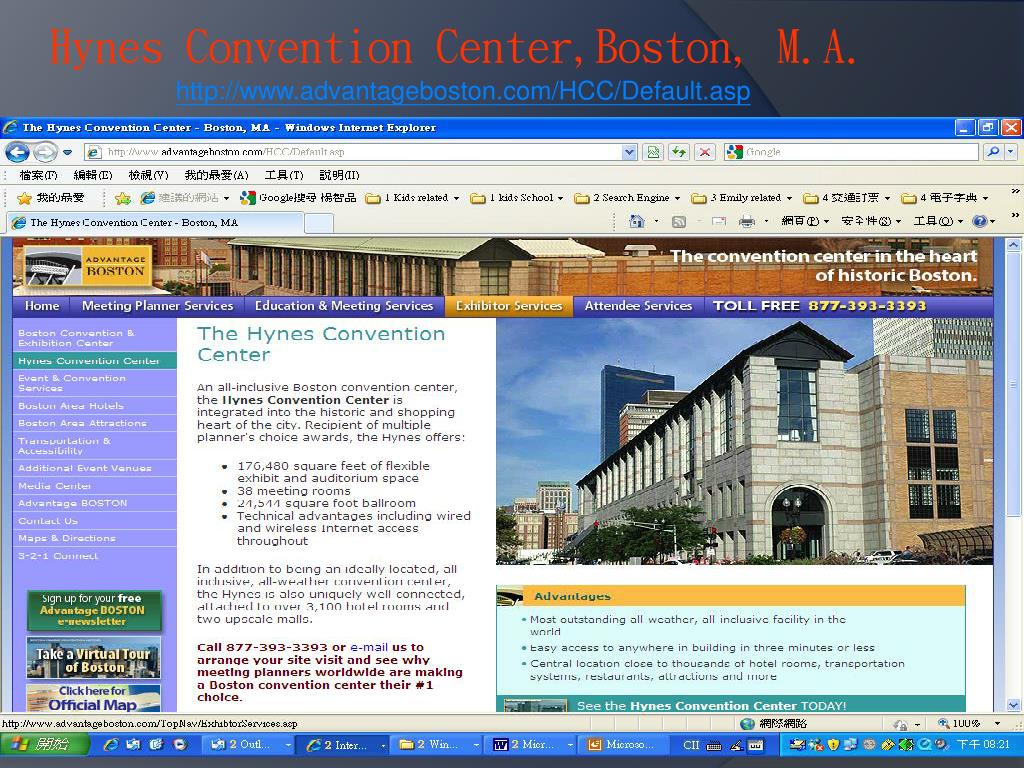Open the 檢視(V) menu
This screenshot has width=1024, height=768.
tap(148, 175)
